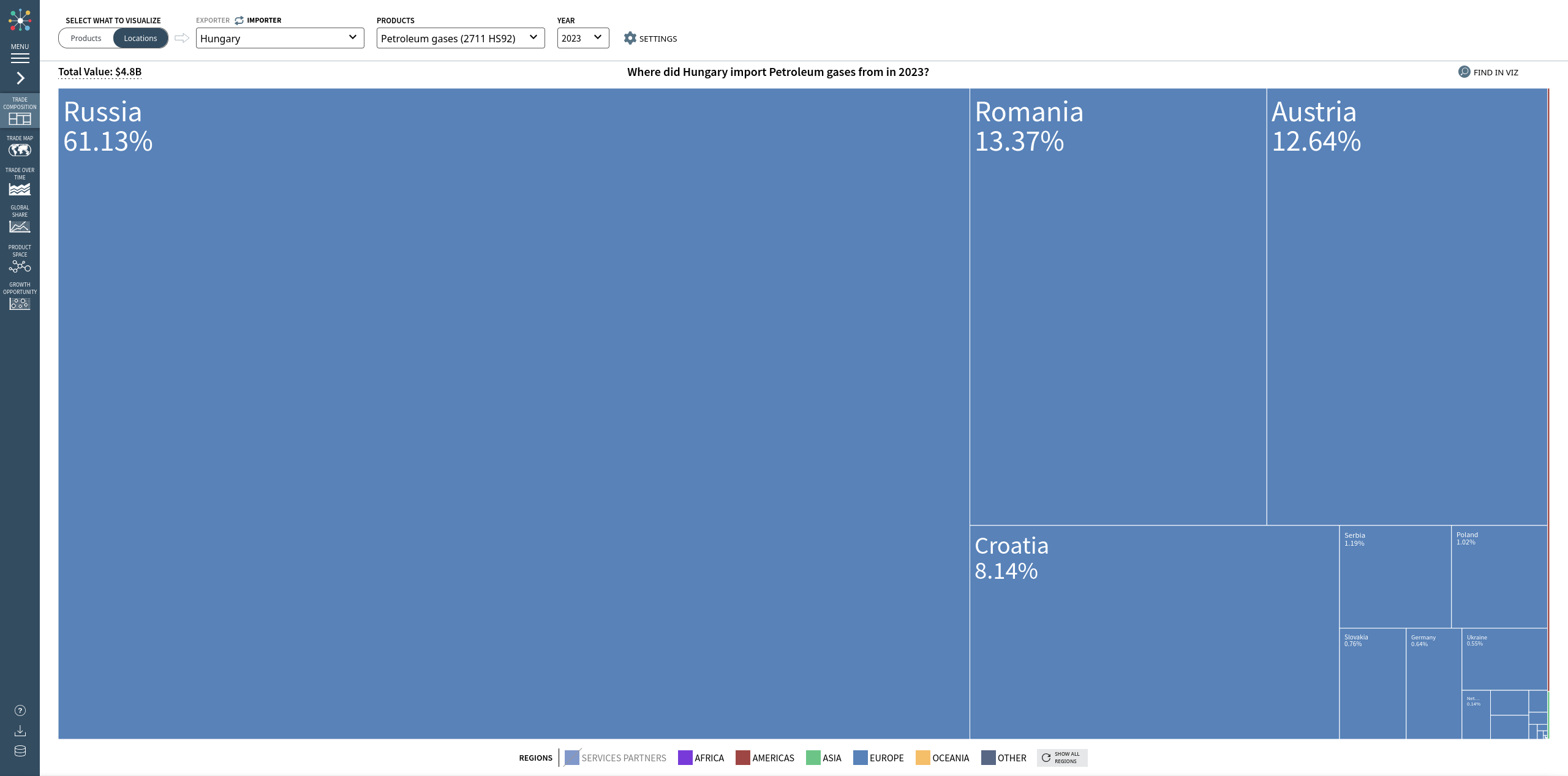Click the data stack icon at bottom

tap(20, 751)
